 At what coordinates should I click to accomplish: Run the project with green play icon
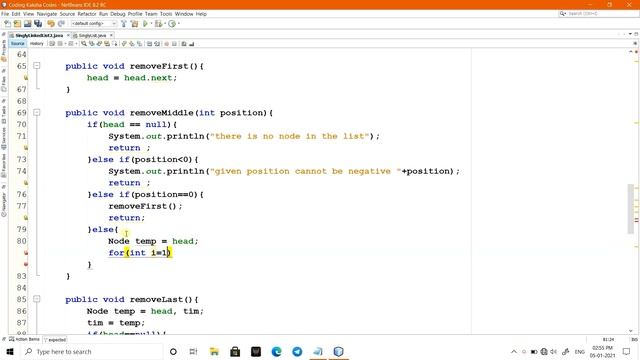(x=145, y=24)
